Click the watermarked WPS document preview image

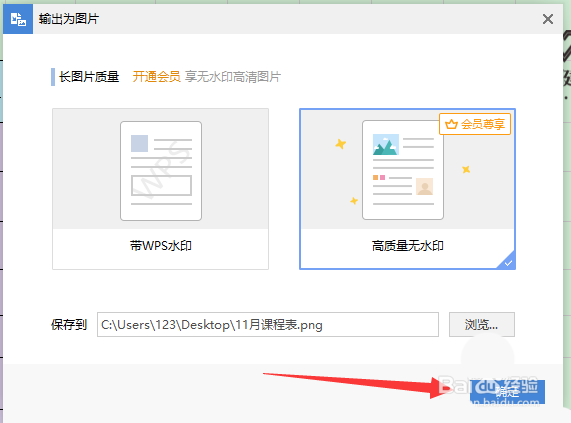click(x=161, y=171)
